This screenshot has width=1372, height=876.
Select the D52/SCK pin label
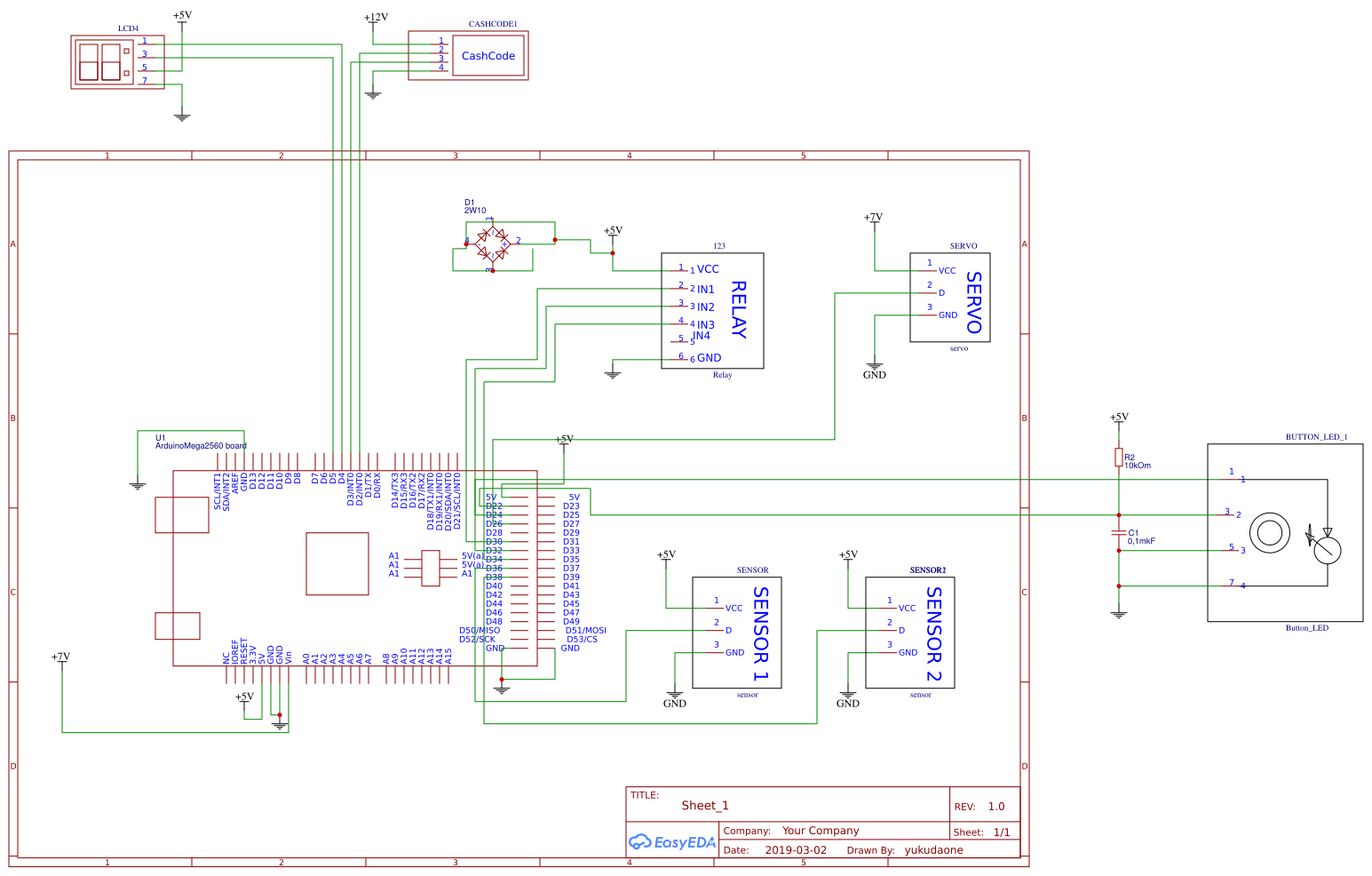coord(478,640)
